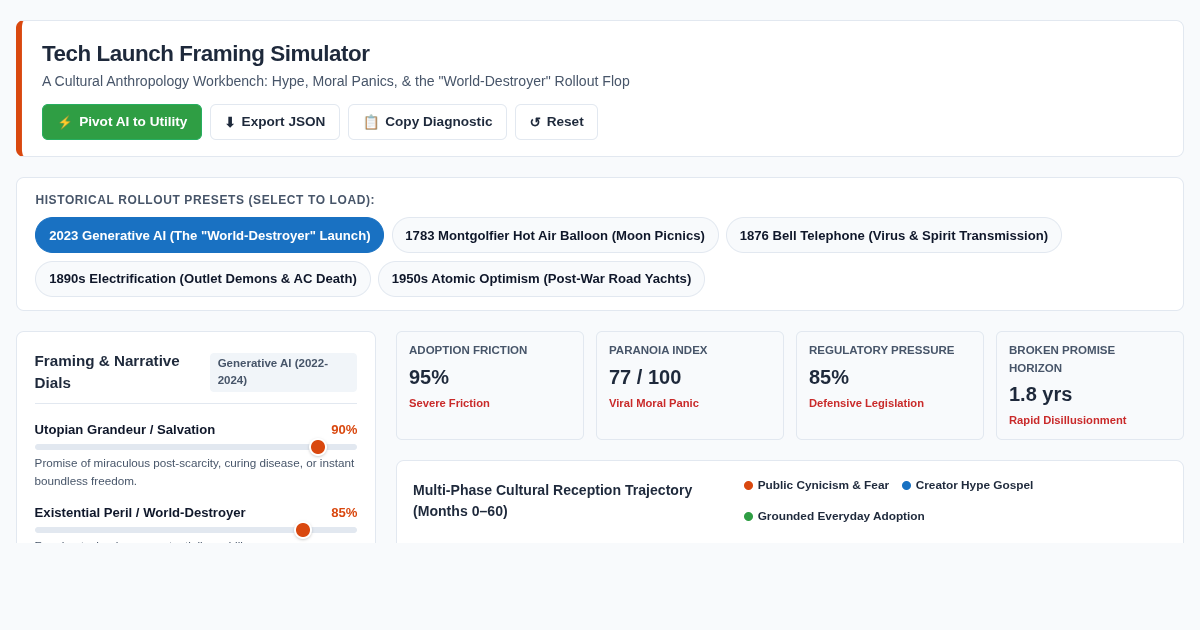Click the clipboard icon beside Copy Diagnostic
The width and height of the screenshot is (1200, 630).
[371, 122]
